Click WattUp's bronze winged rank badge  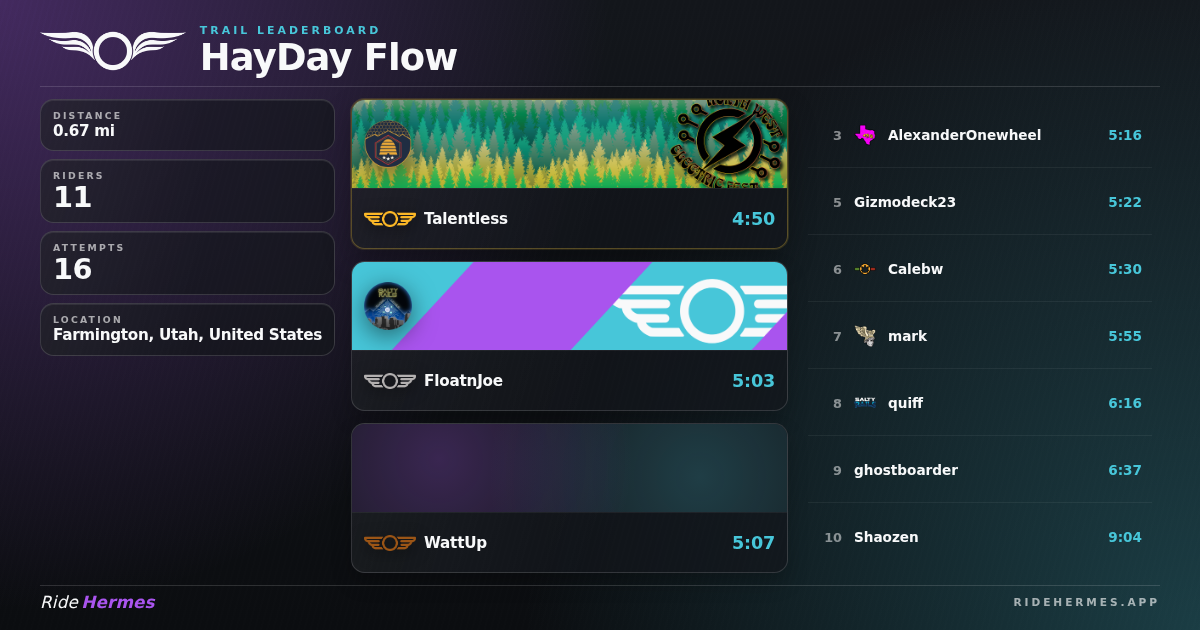pos(390,543)
